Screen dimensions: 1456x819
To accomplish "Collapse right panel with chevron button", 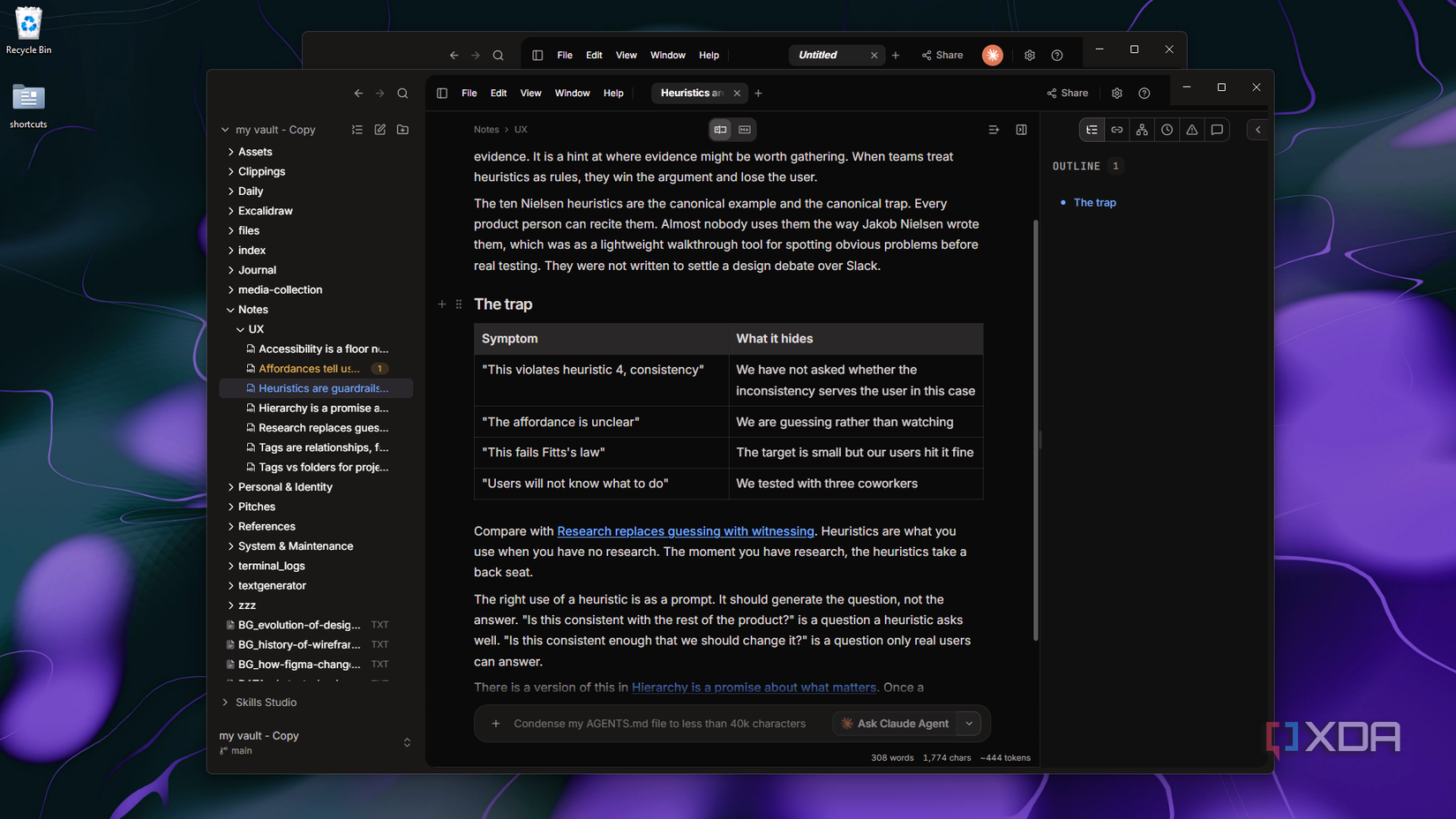I will pyautogui.click(x=1258, y=130).
